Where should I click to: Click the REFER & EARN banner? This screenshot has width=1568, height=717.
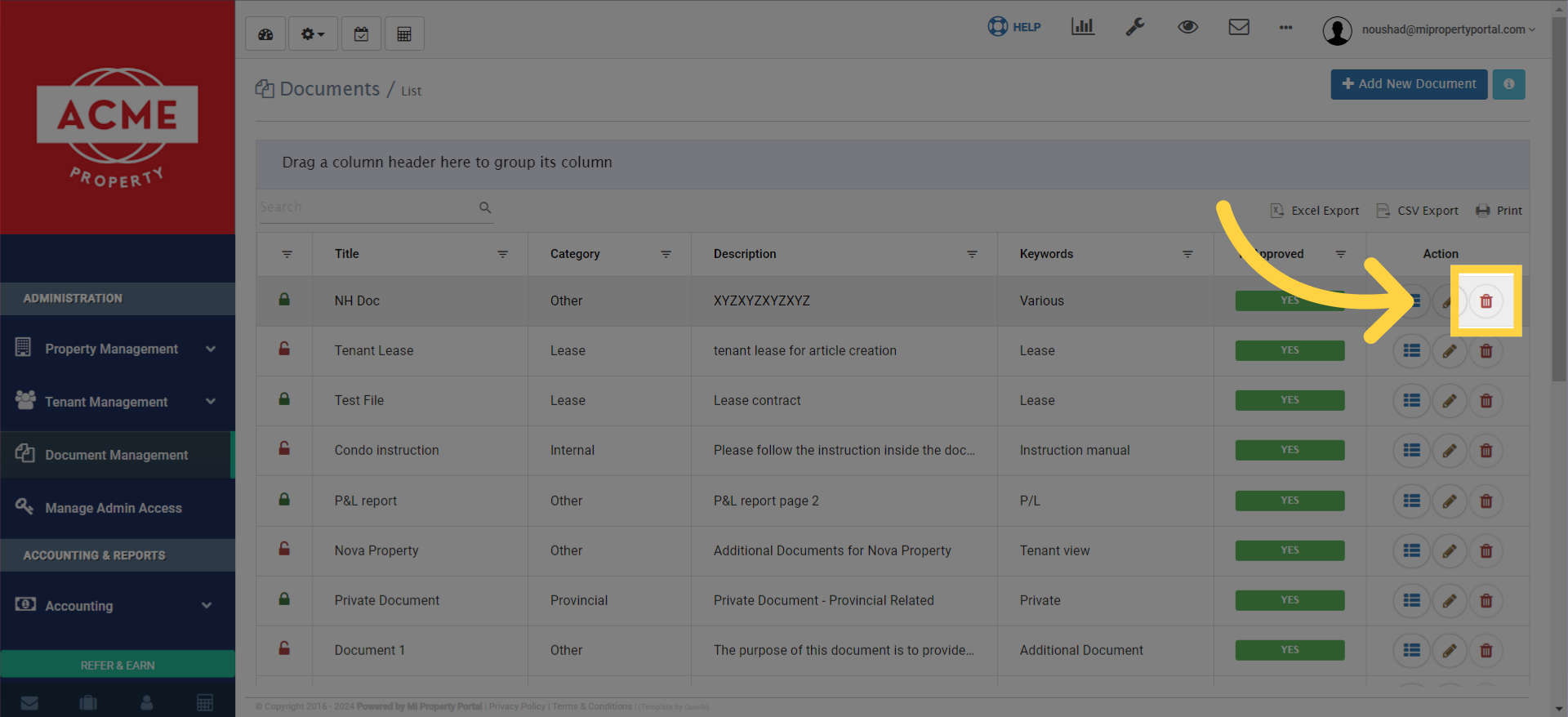[x=118, y=665]
